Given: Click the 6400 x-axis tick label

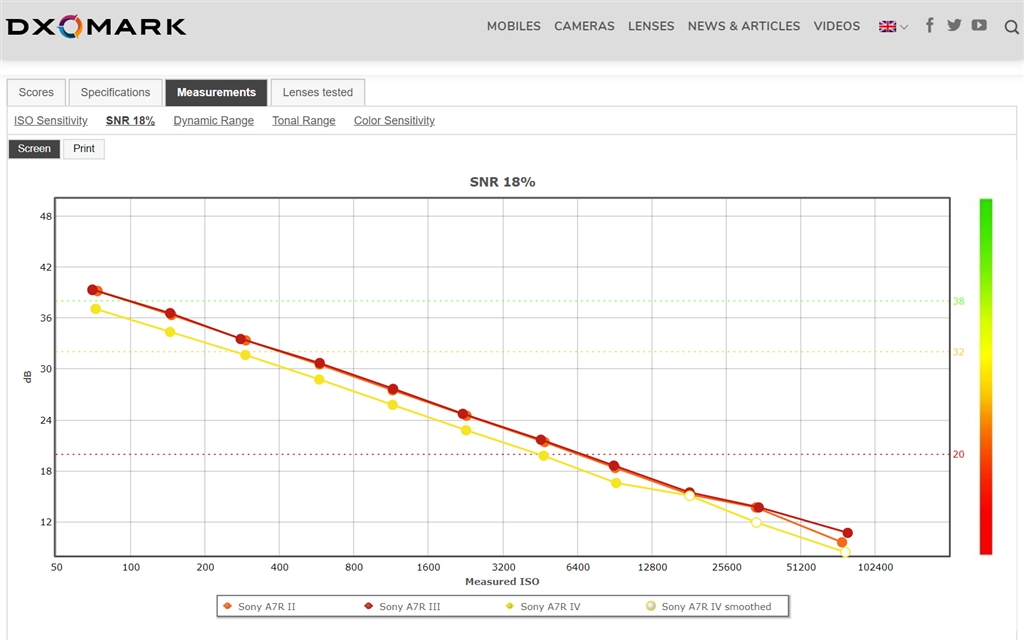Looking at the screenshot, I should point(577,567).
